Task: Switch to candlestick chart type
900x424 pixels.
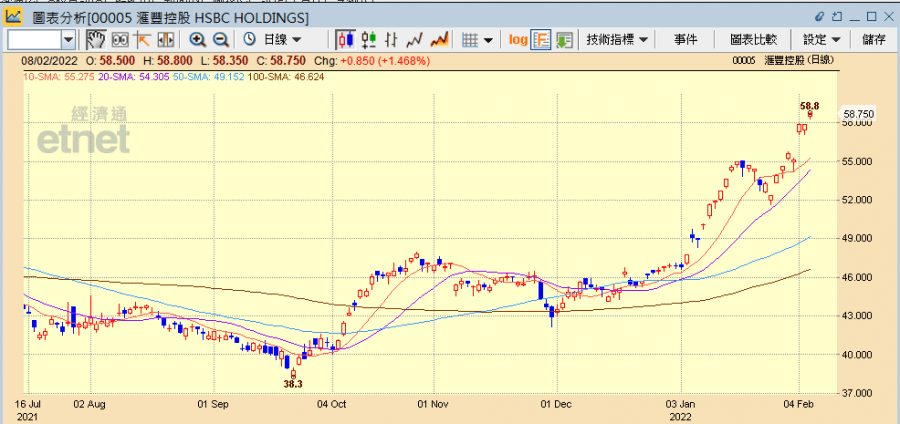Action: tap(346, 40)
